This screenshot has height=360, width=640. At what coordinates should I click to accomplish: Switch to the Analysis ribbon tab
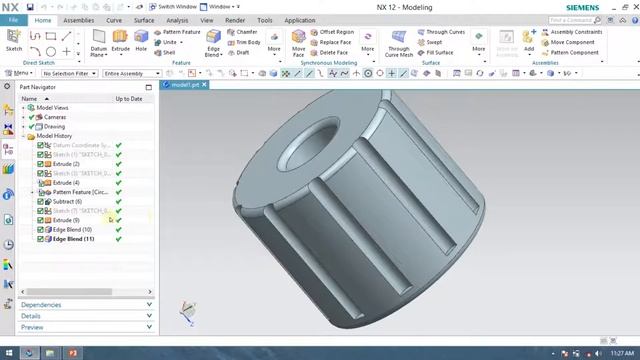[177, 20]
